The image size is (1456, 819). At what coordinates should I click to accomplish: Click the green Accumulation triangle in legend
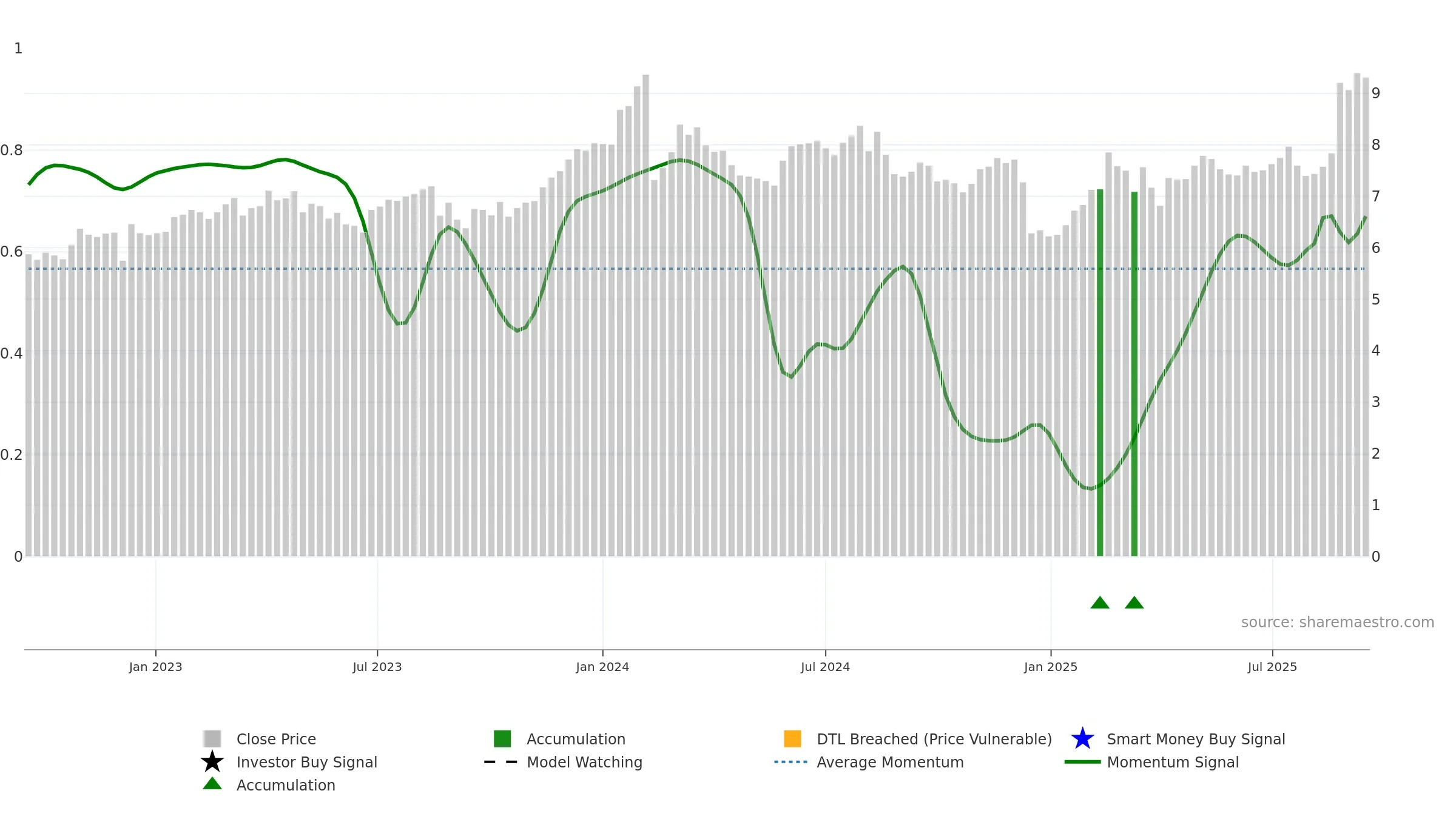(x=212, y=784)
